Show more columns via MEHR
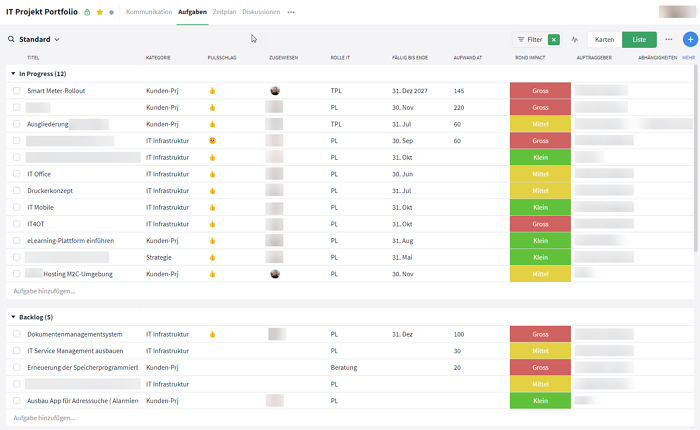This screenshot has width=700, height=430. pos(688,58)
